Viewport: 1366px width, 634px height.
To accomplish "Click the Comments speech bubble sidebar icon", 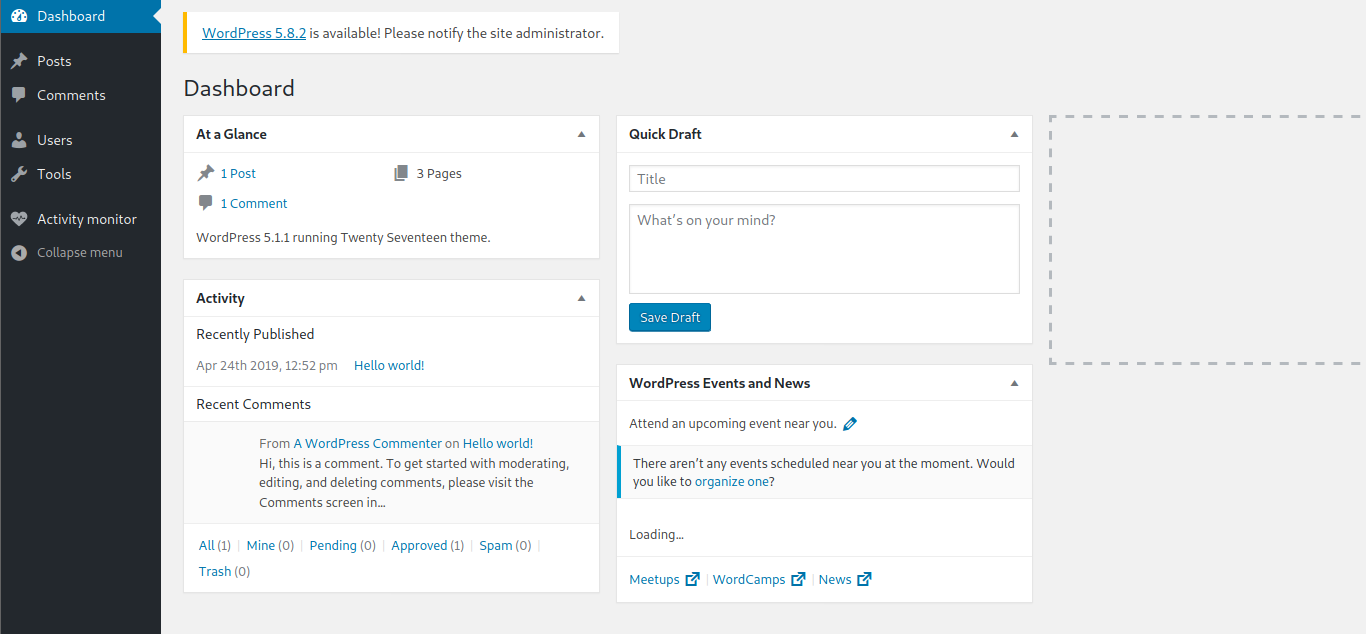I will (x=19, y=95).
